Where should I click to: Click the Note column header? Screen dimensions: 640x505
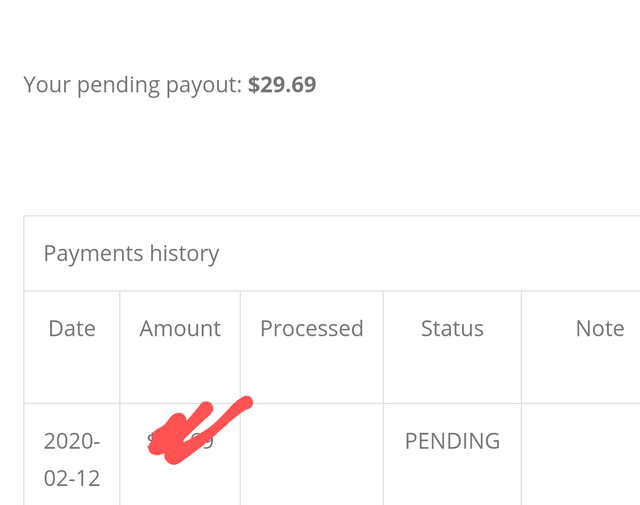(600, 329)
